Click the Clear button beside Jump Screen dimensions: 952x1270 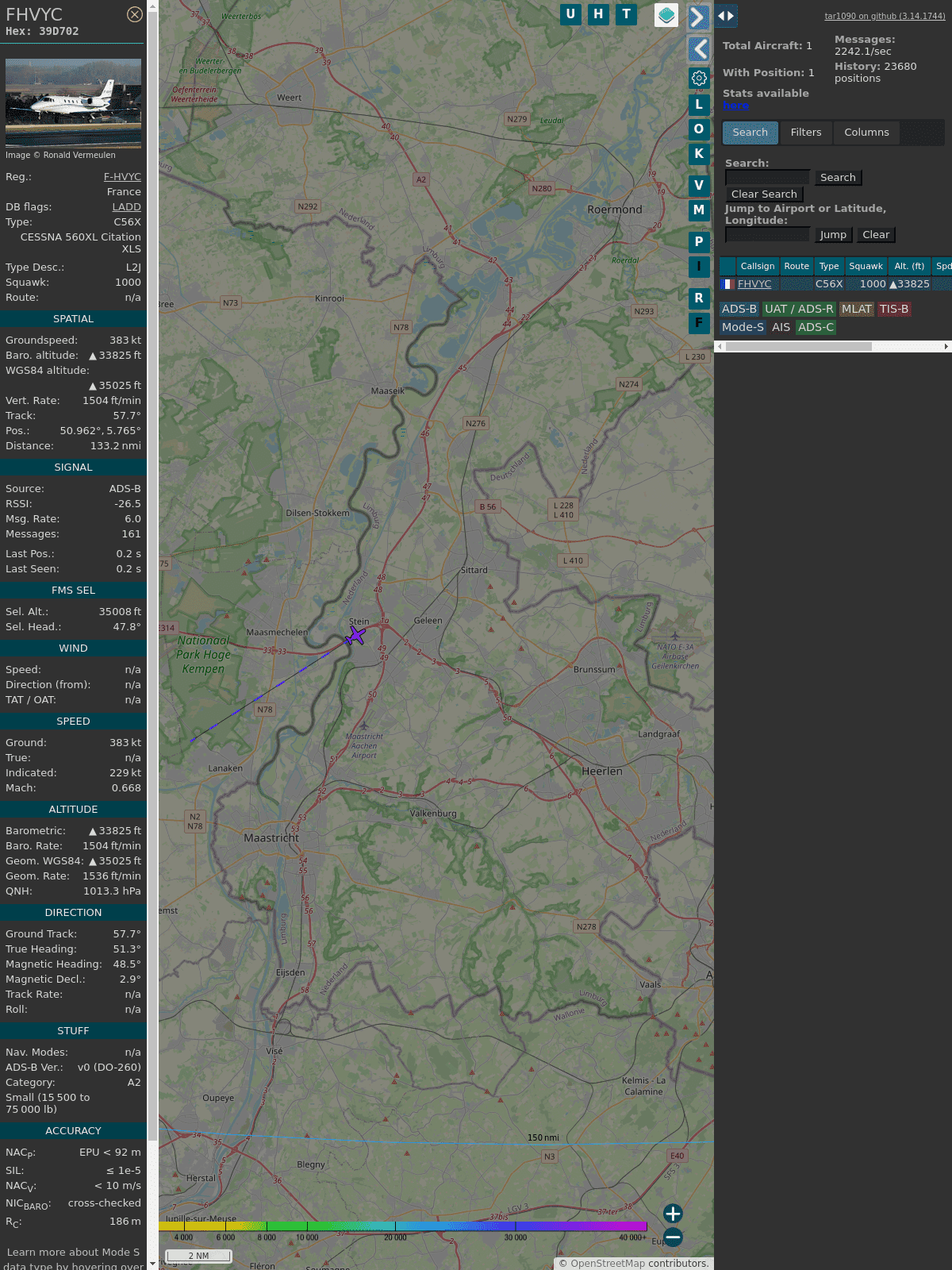[876, 235]
